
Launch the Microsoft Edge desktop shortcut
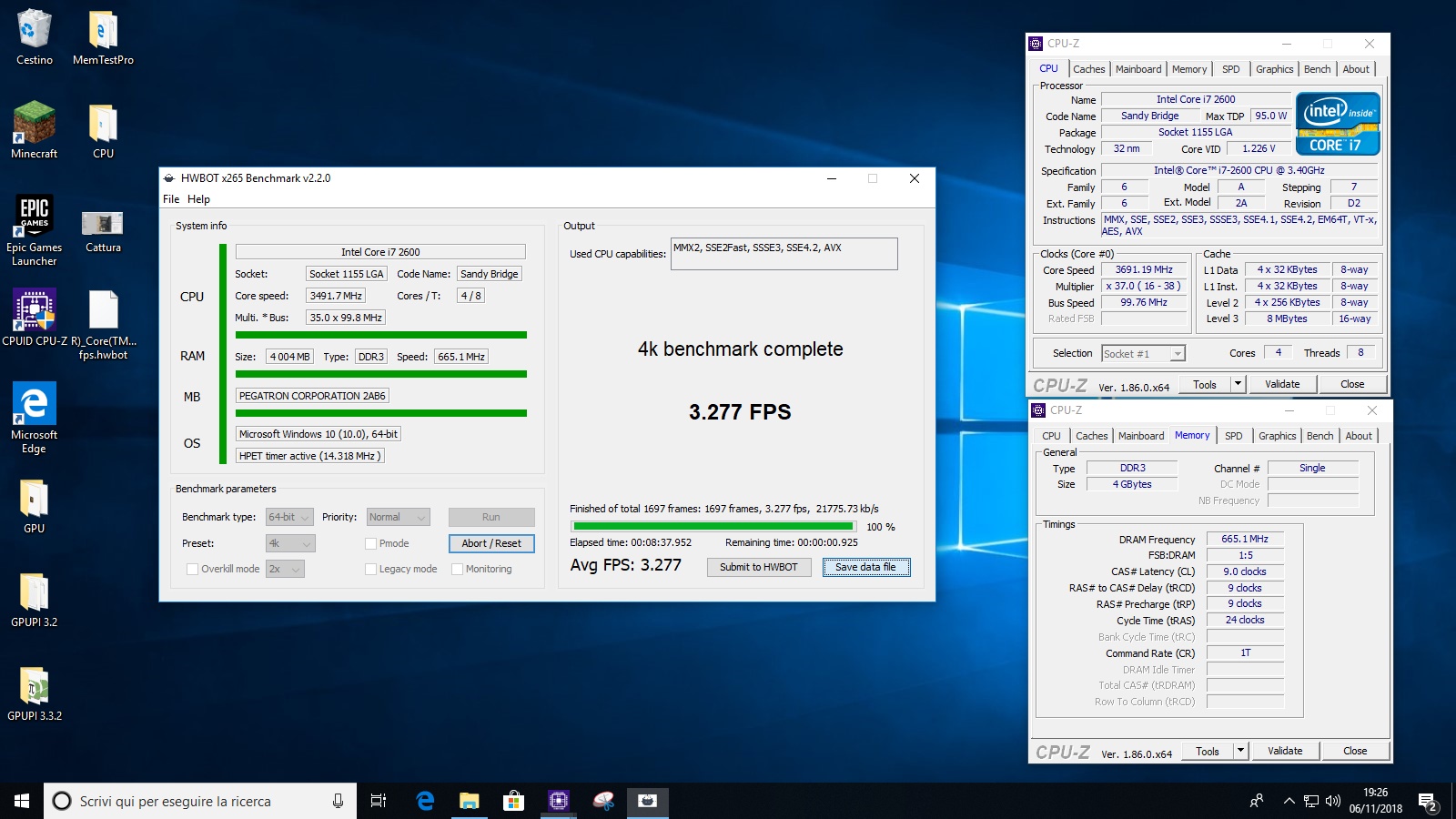[34, 418]
